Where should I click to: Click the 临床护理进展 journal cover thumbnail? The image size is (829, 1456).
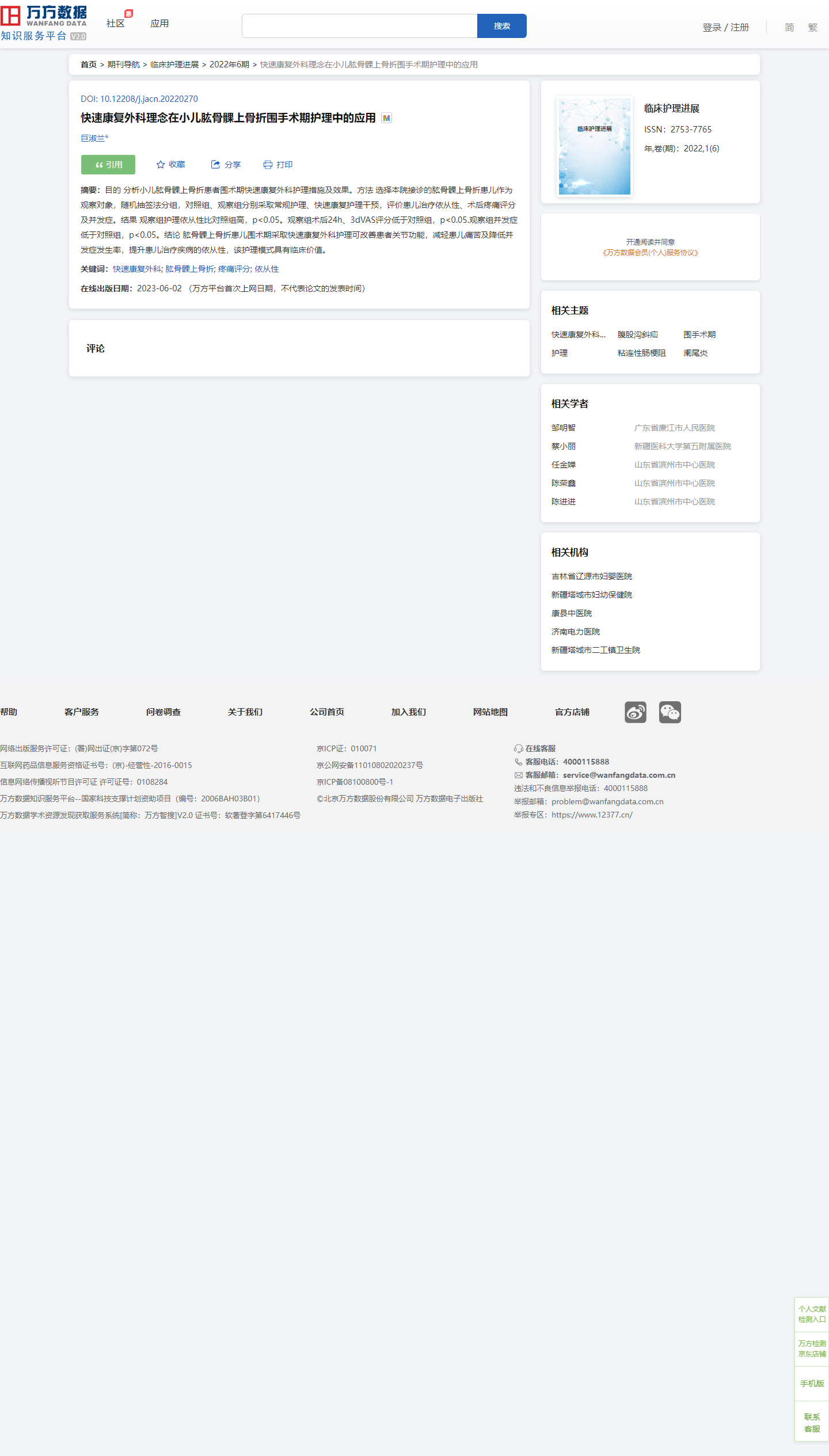coord(595,146)
